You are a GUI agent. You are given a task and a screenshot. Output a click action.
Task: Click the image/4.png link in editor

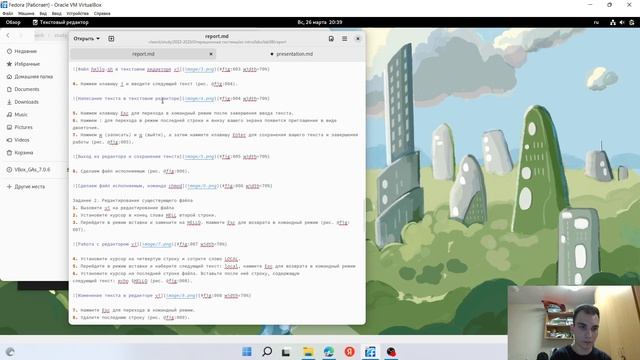pyautogui.click(x=199, y=98)
